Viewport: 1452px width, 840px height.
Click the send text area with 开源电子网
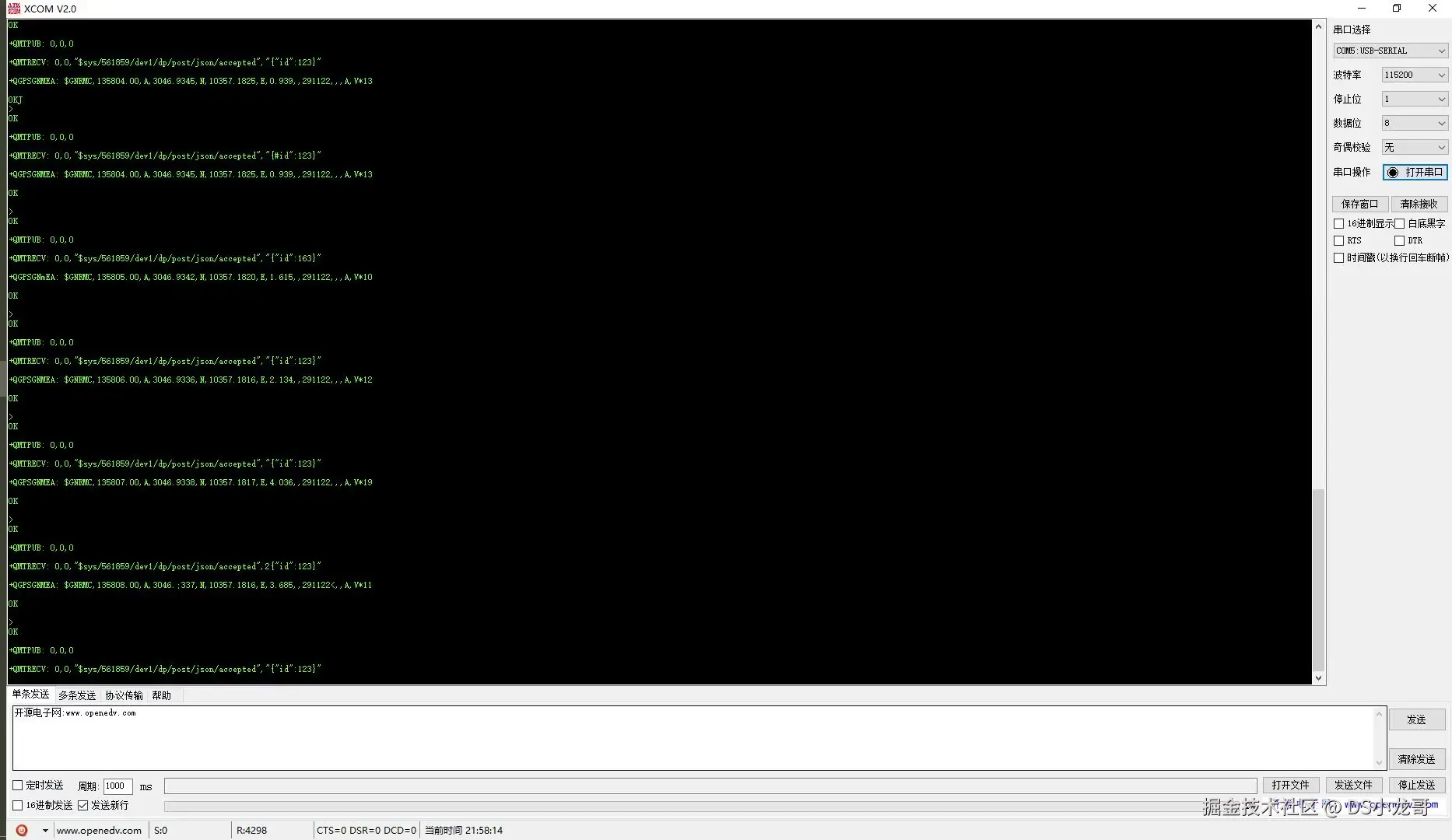[x=693, y=738]
